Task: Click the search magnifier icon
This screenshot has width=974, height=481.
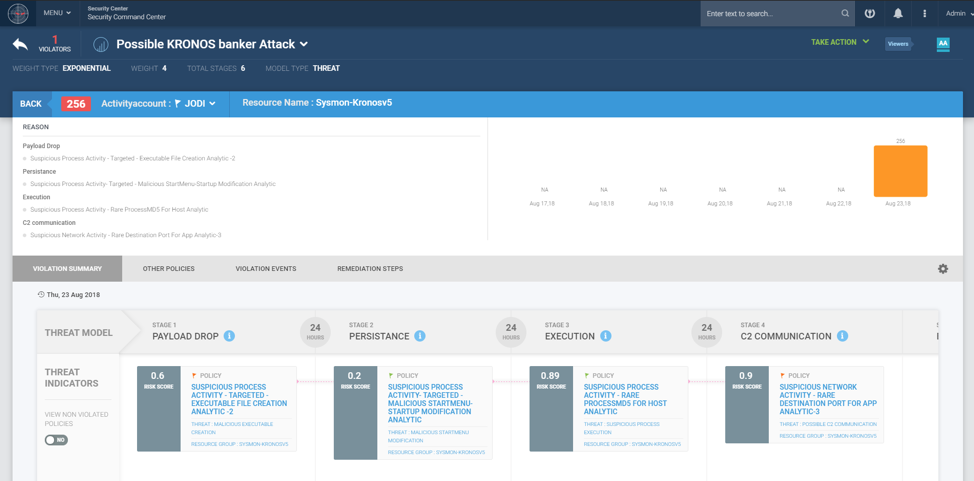Action: tap(845, 13)
